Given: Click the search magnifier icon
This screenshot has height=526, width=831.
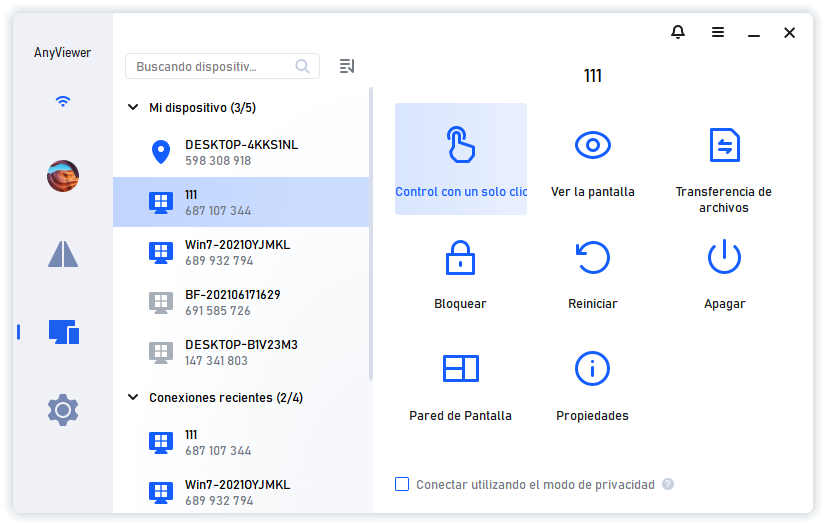Looking at the screenshot, I should [x=303, y=66].
